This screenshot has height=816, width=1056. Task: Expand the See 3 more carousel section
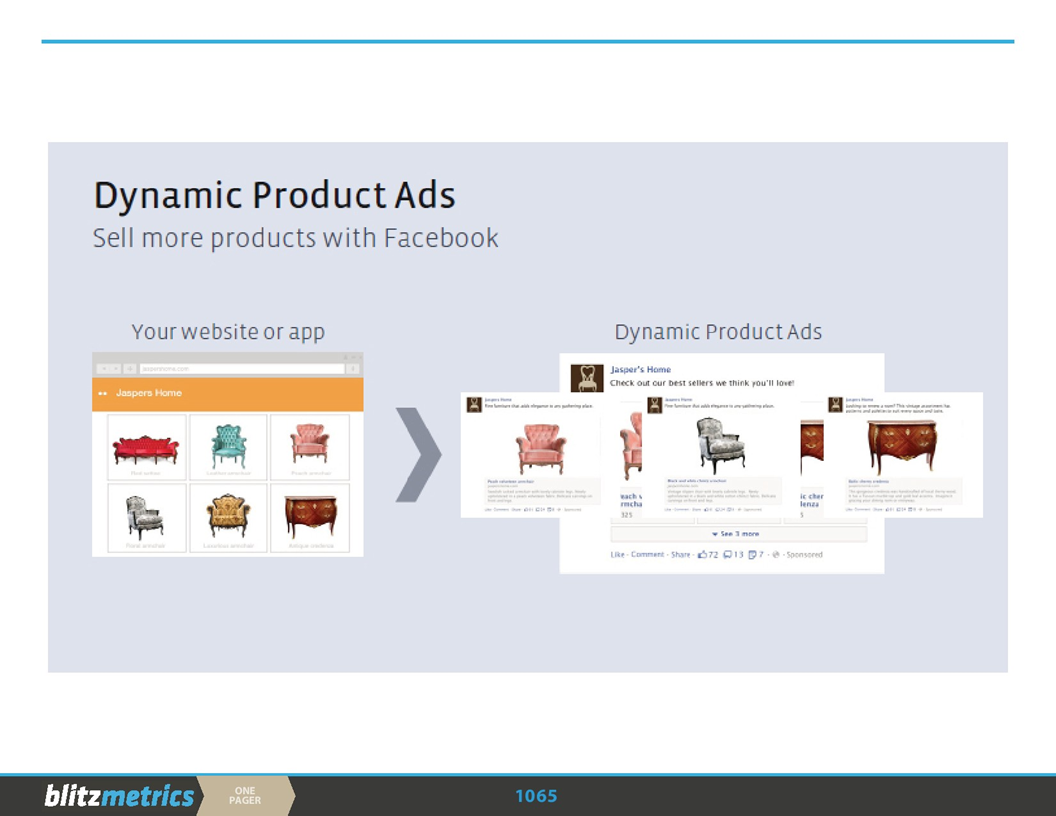pos(738,533)
